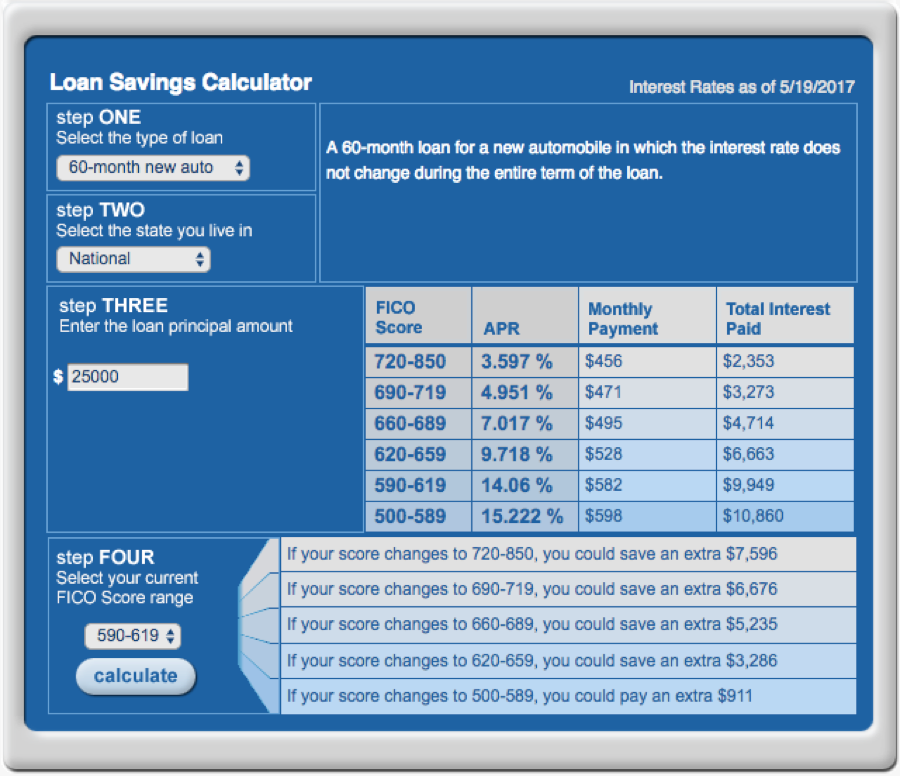Select the 620-659 FICO Score cell
The image size is (900, 777).
[x=418, y=454]
